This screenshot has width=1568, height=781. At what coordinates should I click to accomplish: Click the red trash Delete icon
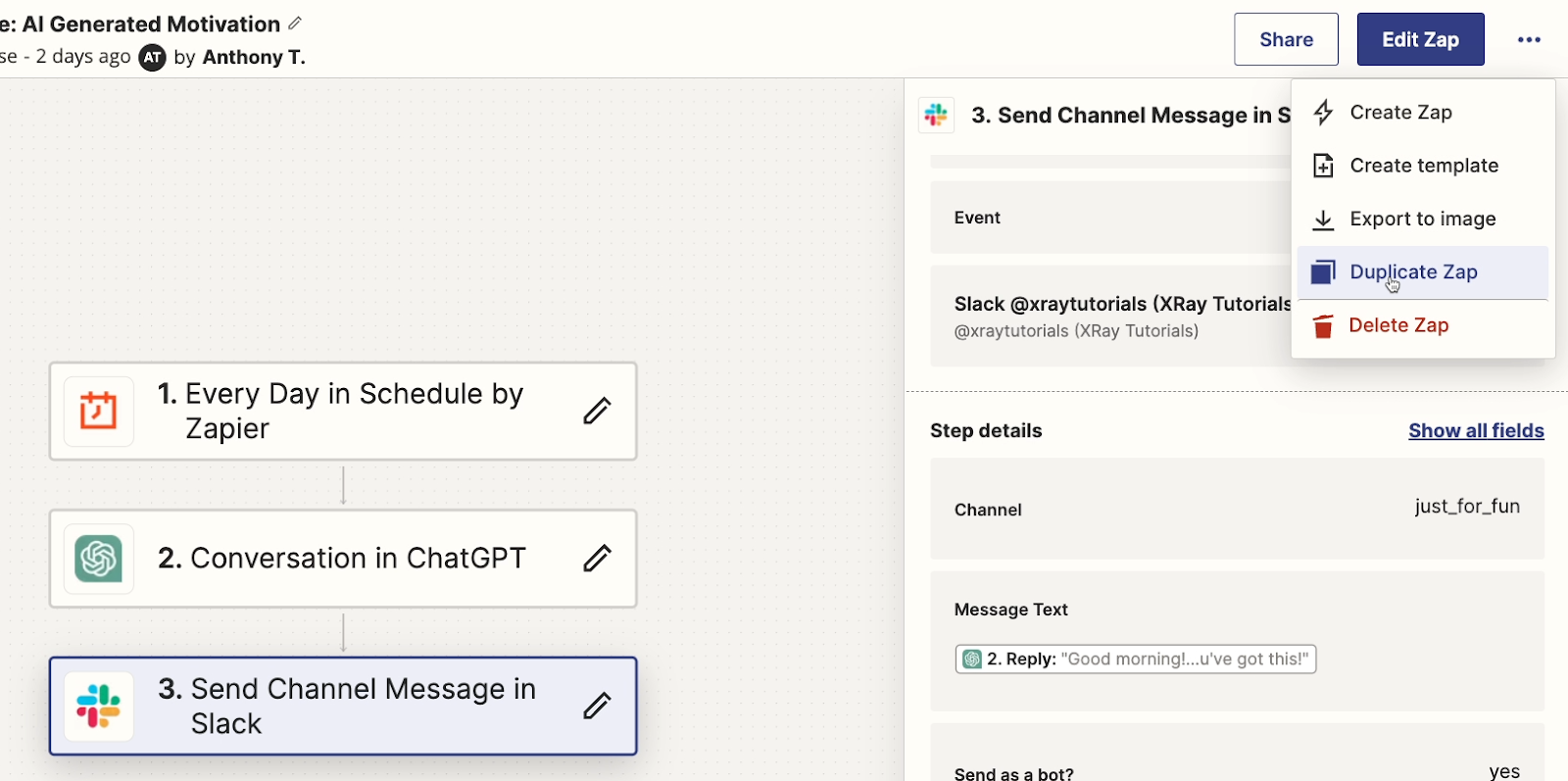pyautogui.click(x=1323, y=325)
